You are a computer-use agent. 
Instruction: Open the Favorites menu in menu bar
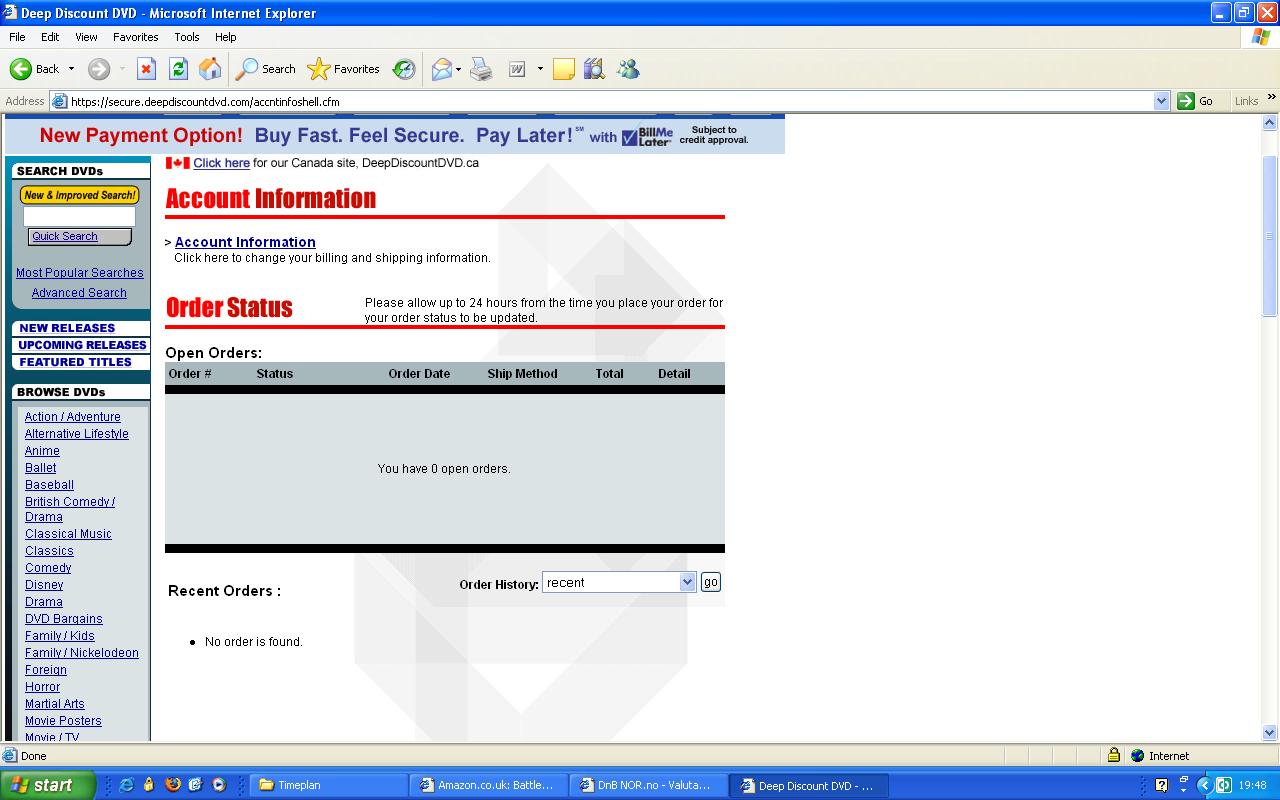[136, 37]
